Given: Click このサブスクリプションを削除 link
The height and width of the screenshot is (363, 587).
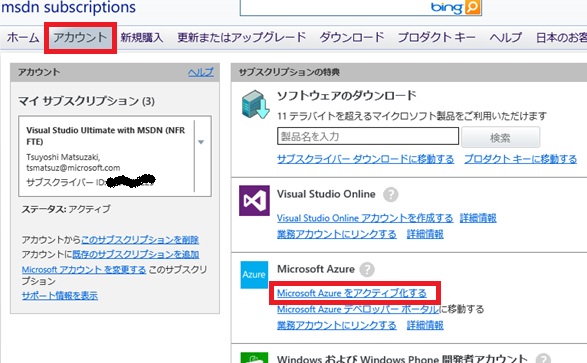Looking at the screenshot, I should 140,240.
